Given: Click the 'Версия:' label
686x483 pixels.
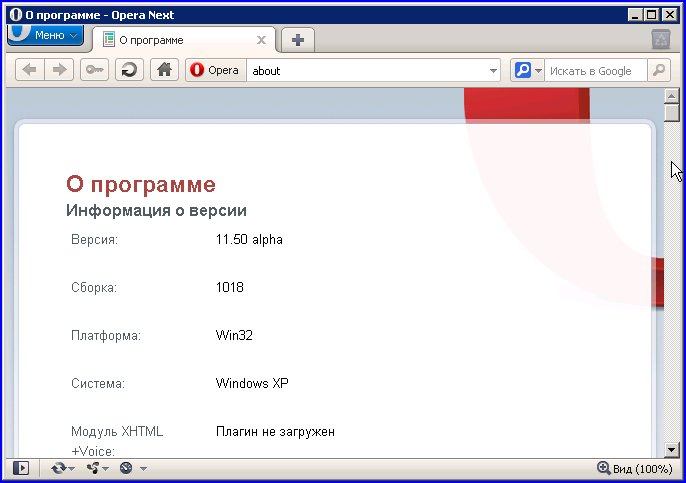Looking at the screenshot, I should coord(94,239).
